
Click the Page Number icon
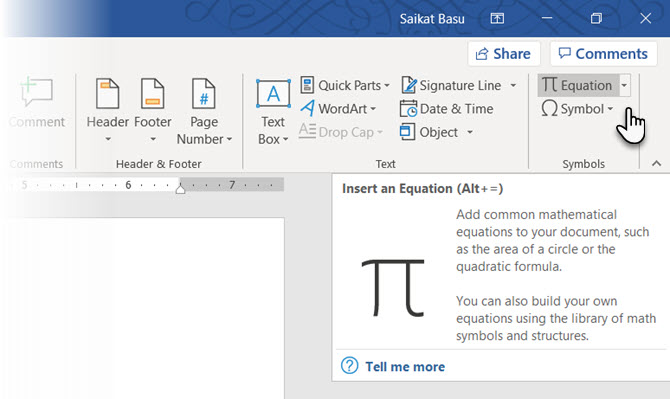coord(204,94)
